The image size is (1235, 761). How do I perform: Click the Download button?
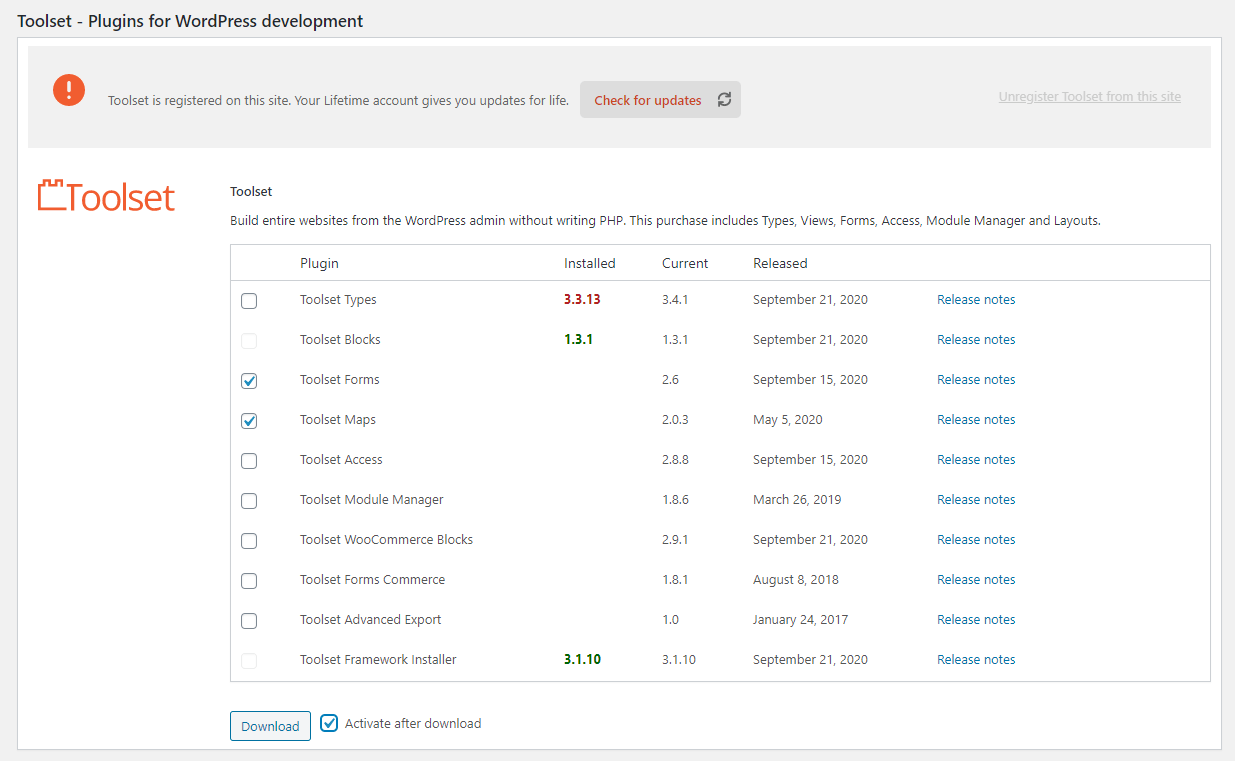(x=270, y=726)
